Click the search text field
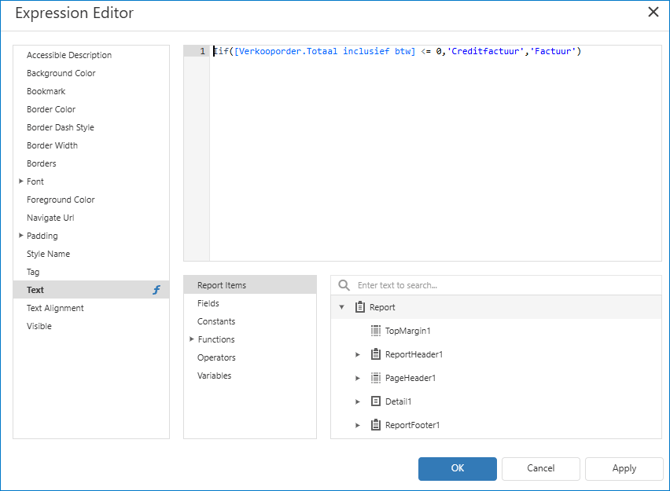Image resolution: width=670 pixels, height=491 pixels. [506, 285]
